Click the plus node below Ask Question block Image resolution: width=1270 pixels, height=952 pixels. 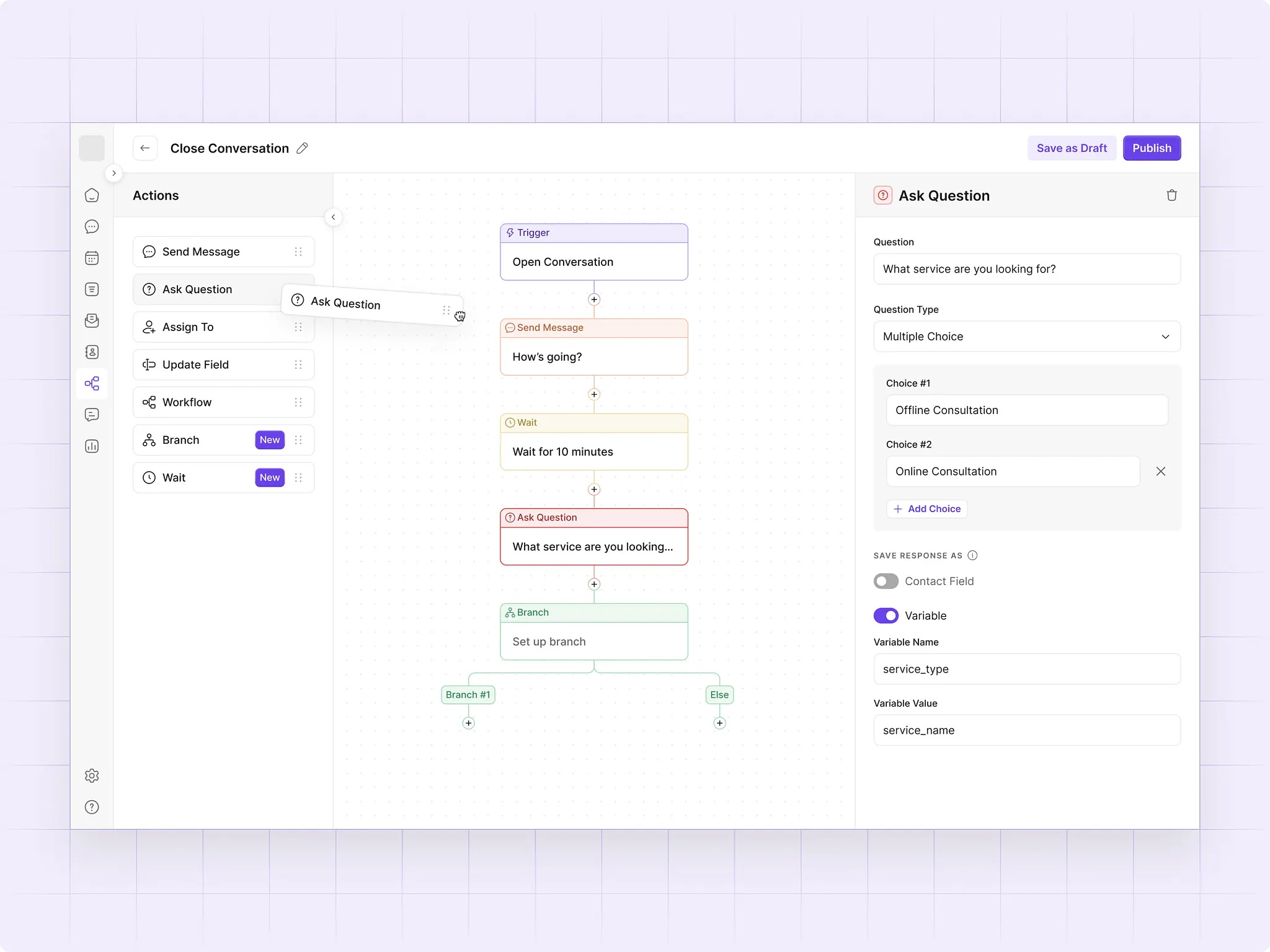click(x=594, y=584)
